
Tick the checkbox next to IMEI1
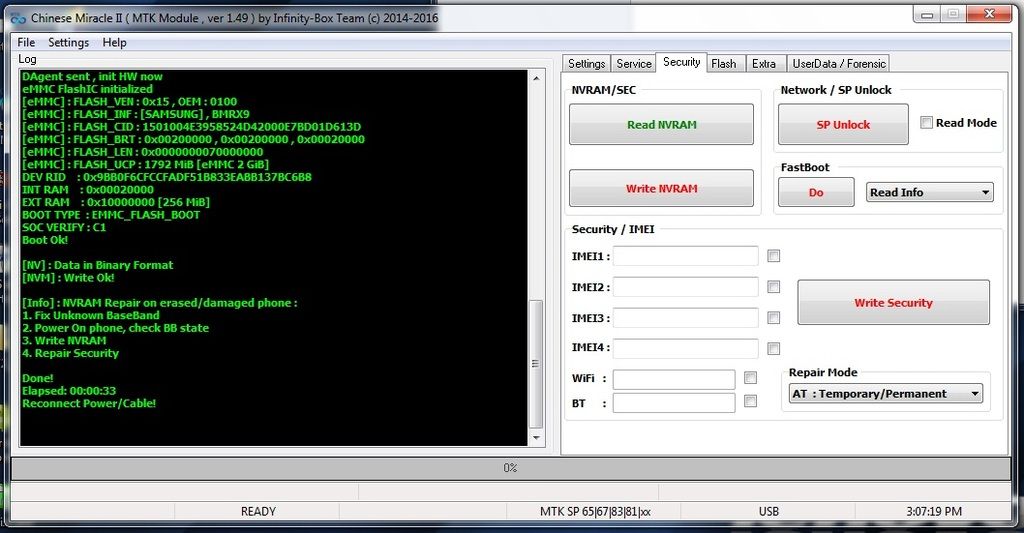click(x=773, y=256)
